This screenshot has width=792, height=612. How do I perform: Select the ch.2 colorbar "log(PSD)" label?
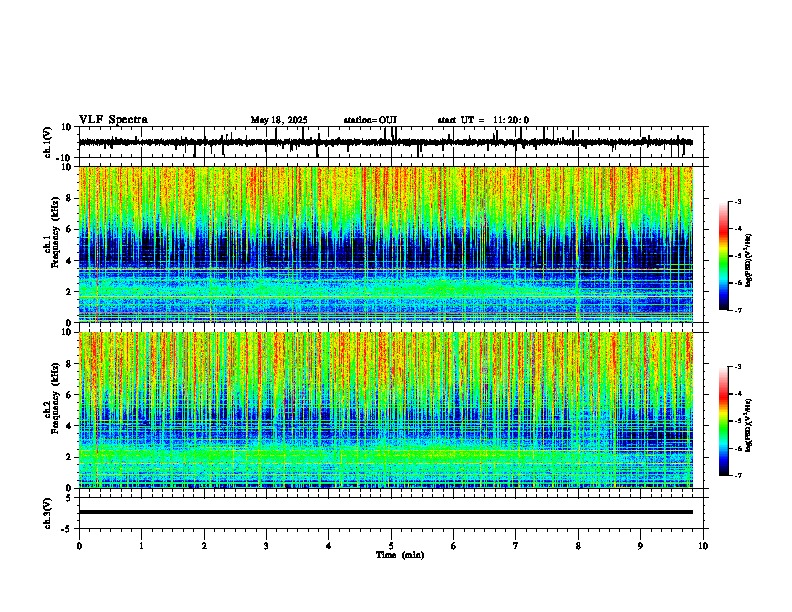(749, 425)
